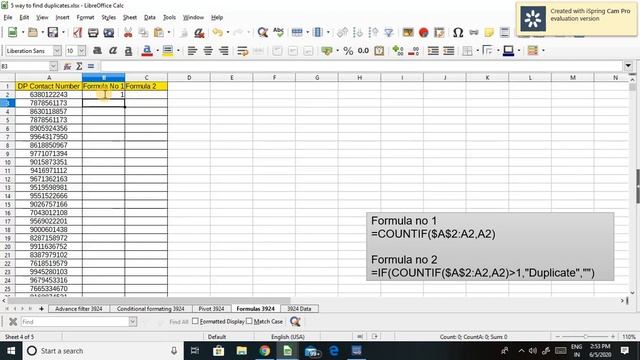Align cell text to the right

point(223,51)
